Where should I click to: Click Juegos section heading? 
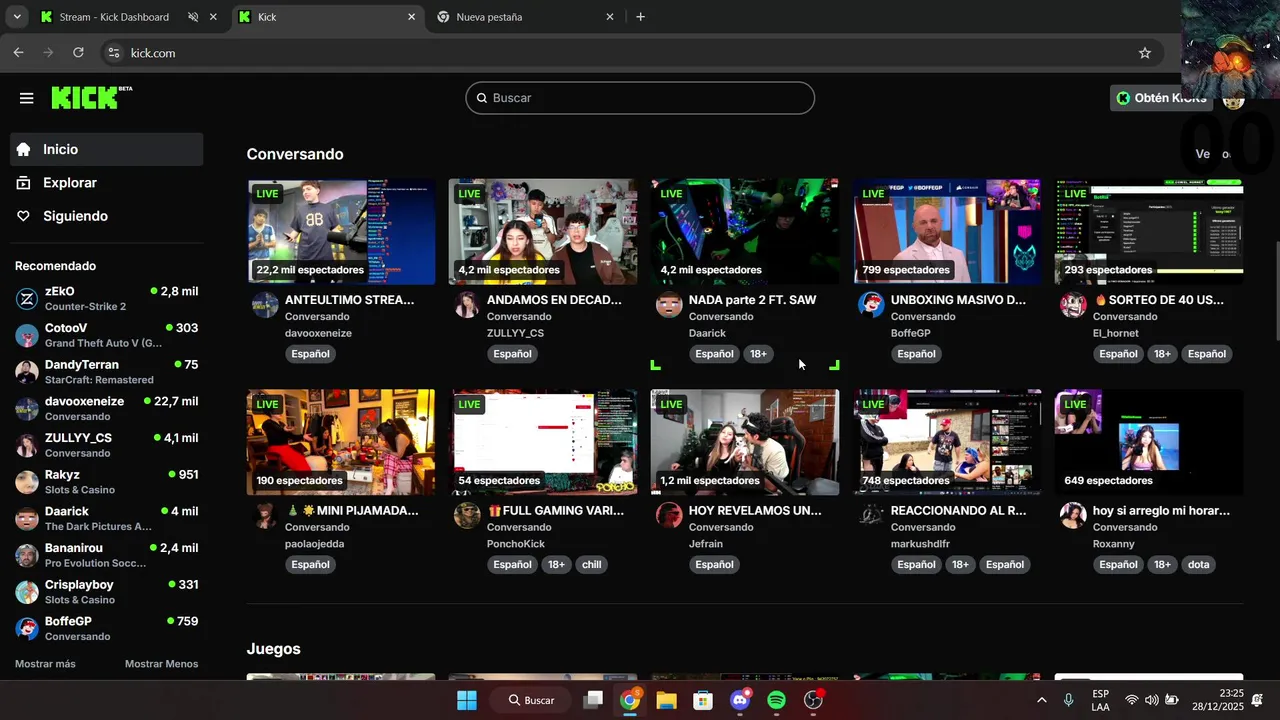coord(274,649)
